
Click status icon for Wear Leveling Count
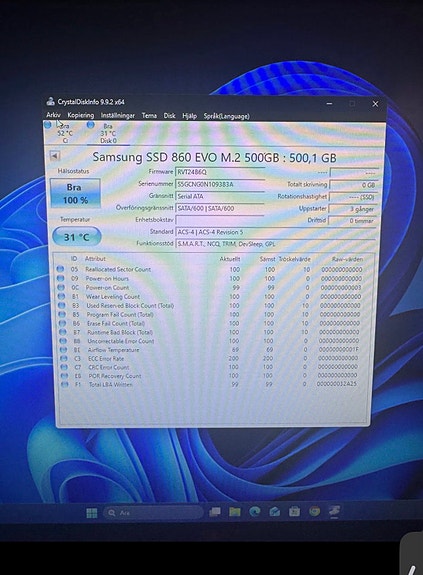pos(62,296)
